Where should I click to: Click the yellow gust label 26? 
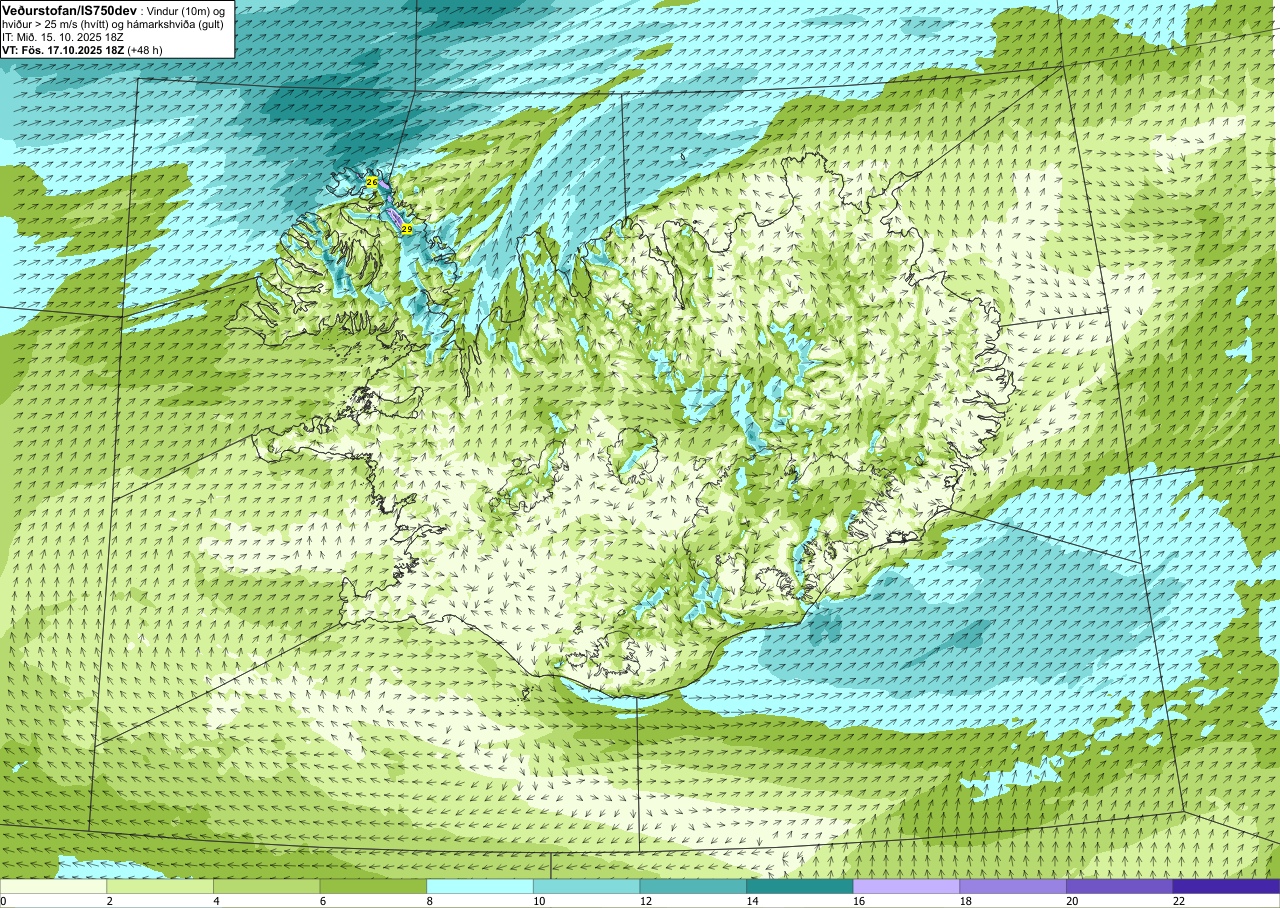point(372,183)
